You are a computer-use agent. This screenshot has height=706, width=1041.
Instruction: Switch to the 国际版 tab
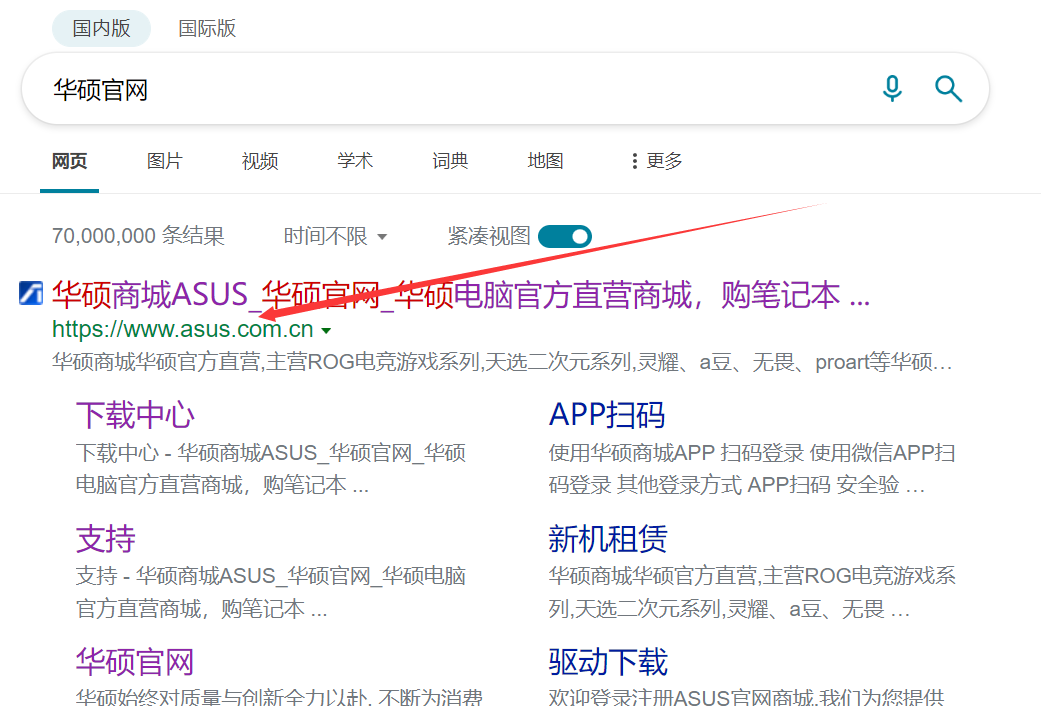(x=207, y=29)
